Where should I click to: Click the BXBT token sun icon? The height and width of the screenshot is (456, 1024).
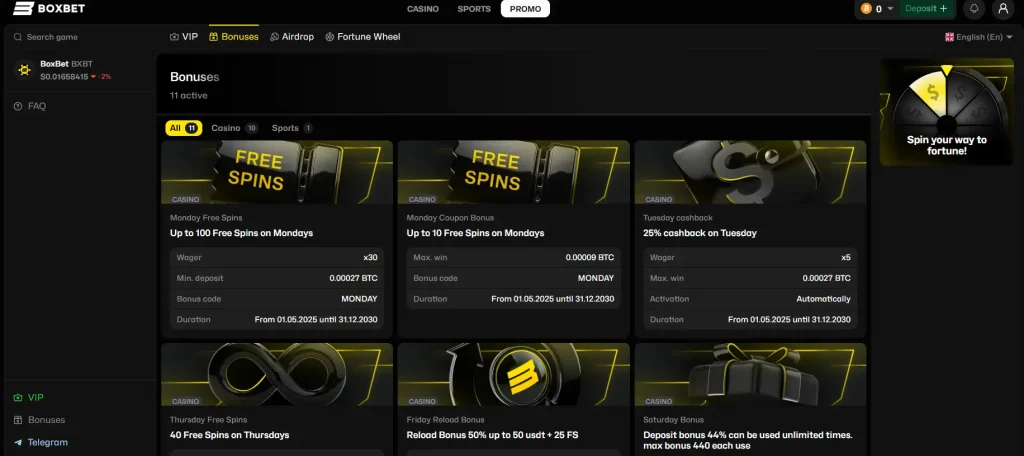(24, 70)
